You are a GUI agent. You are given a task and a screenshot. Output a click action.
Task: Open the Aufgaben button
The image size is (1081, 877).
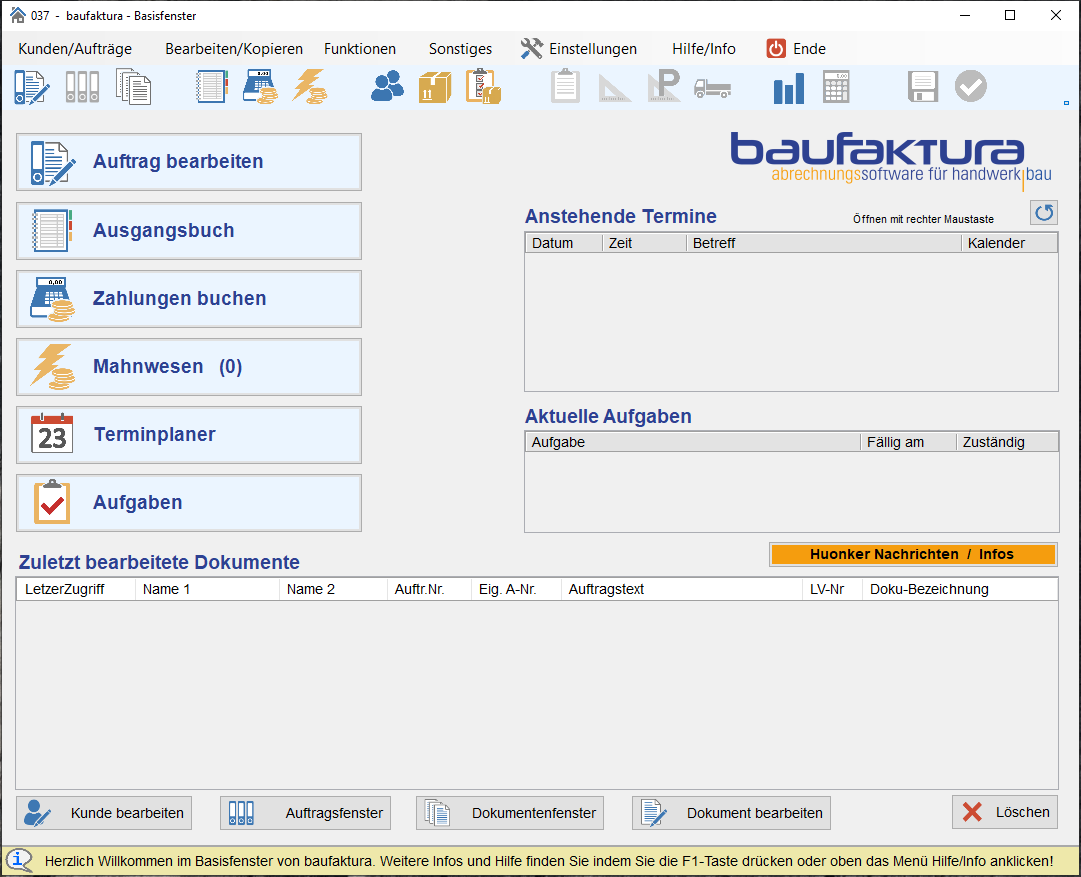tap(189, 503)
